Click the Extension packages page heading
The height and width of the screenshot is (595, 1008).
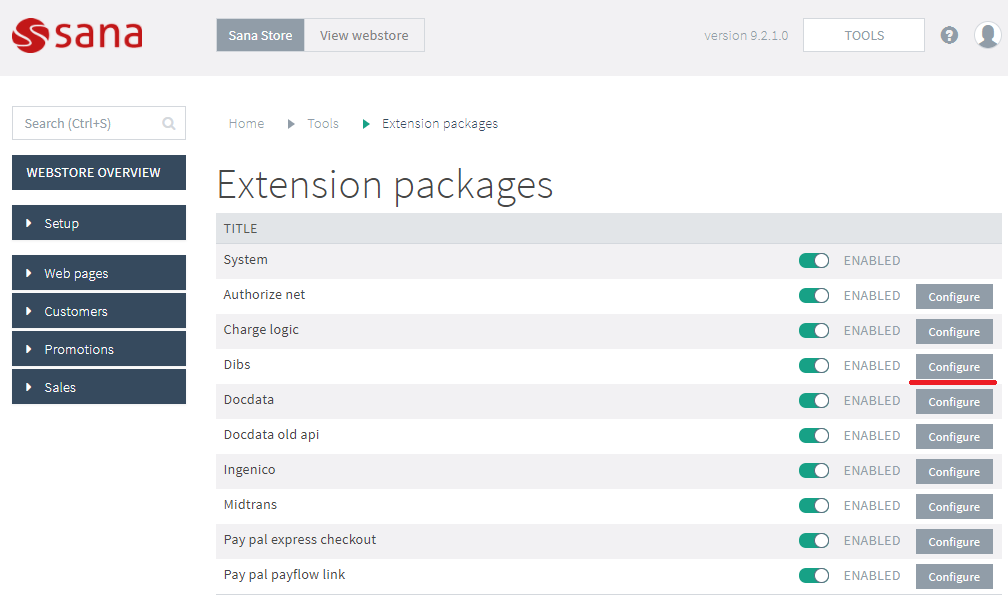(385, 186)
